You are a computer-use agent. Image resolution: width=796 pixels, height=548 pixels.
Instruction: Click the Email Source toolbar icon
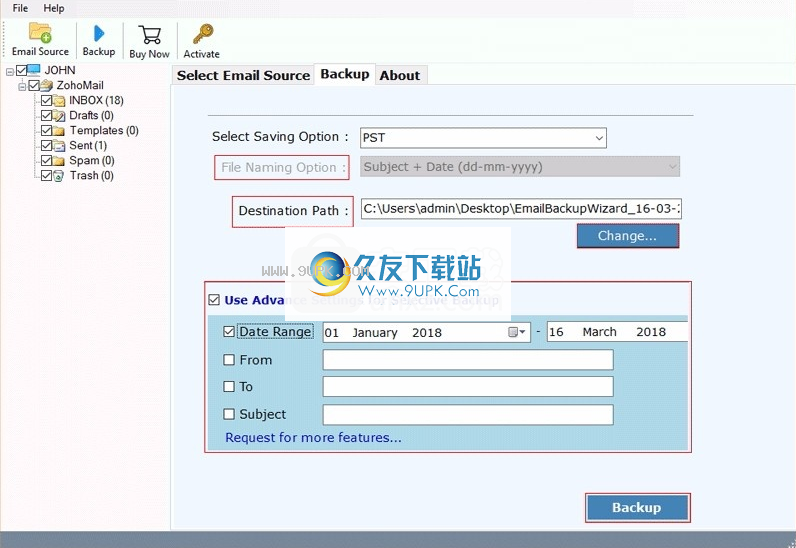tap(40, 33)
